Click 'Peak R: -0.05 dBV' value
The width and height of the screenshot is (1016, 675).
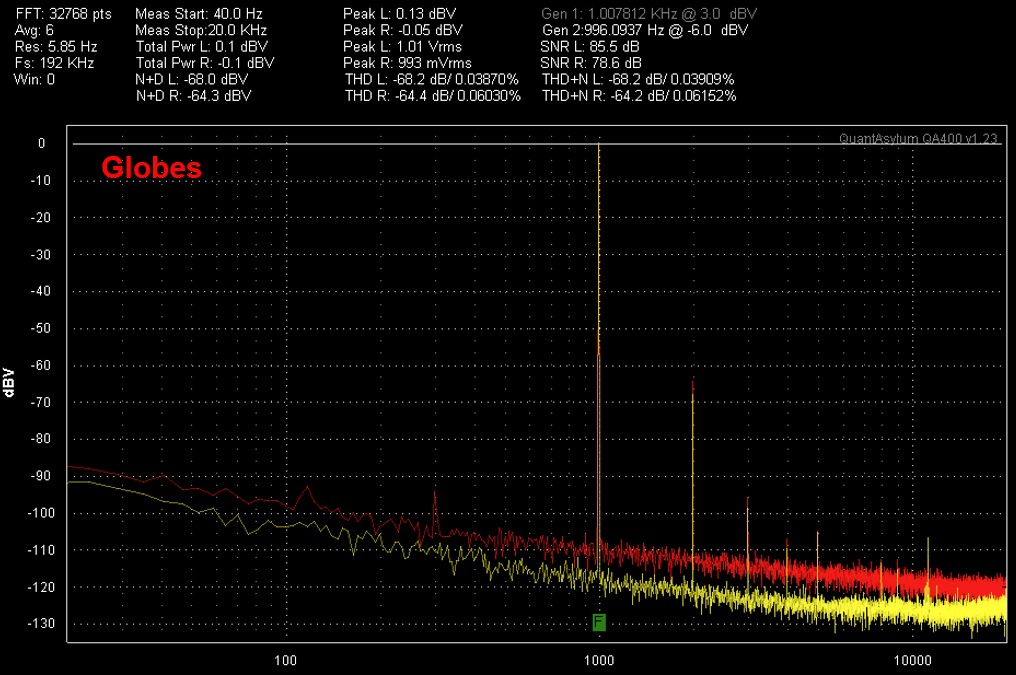(x=403, y=30)
